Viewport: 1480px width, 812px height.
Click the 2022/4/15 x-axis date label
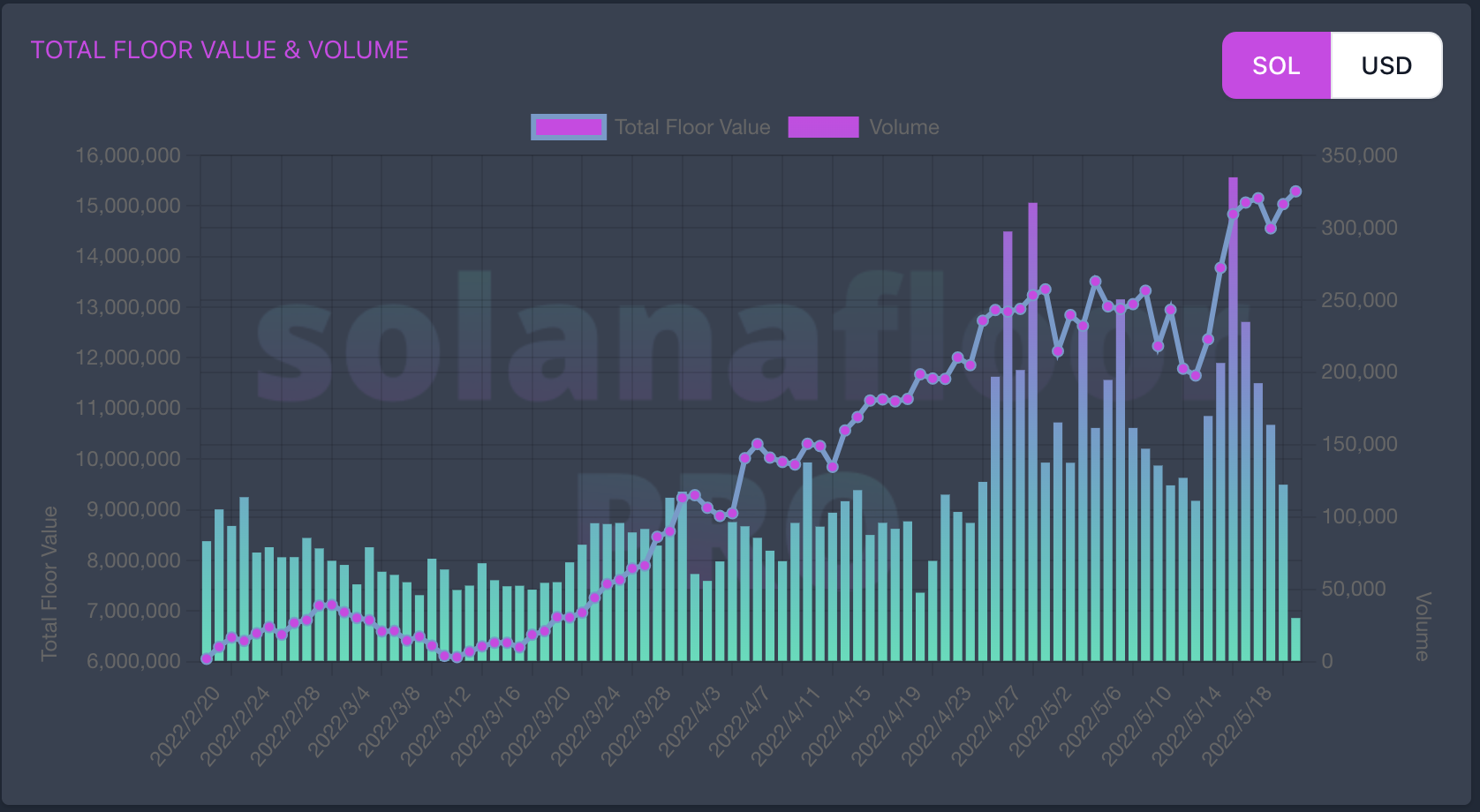pyautogui.click(x=836, y=726)
